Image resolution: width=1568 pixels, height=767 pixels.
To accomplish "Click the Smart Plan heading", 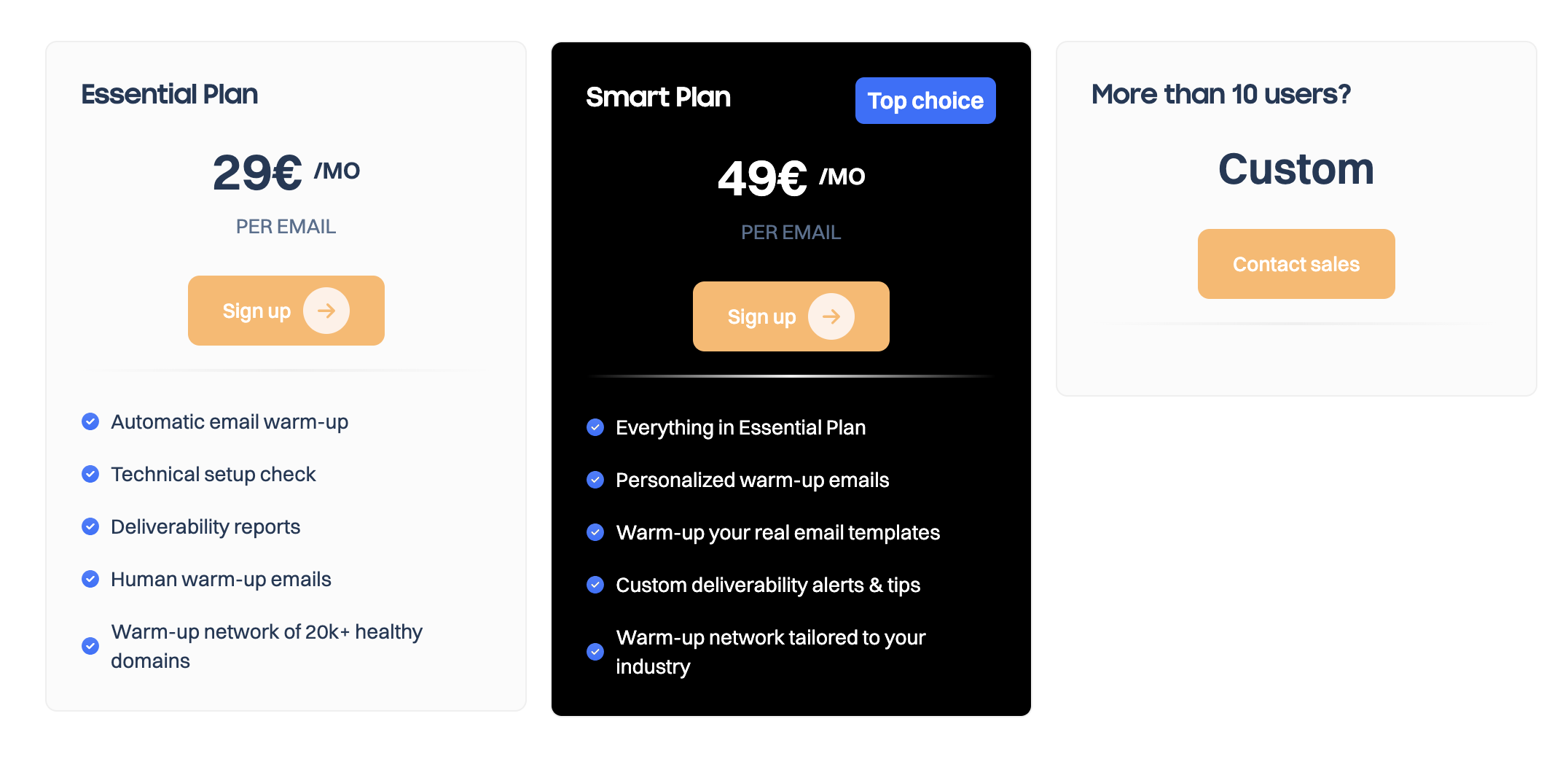I will [x=658, y=97].
